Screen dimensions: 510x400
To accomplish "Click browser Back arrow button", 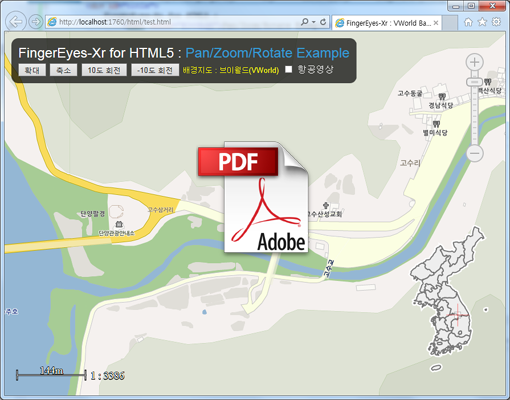I will tap(16, 22).
